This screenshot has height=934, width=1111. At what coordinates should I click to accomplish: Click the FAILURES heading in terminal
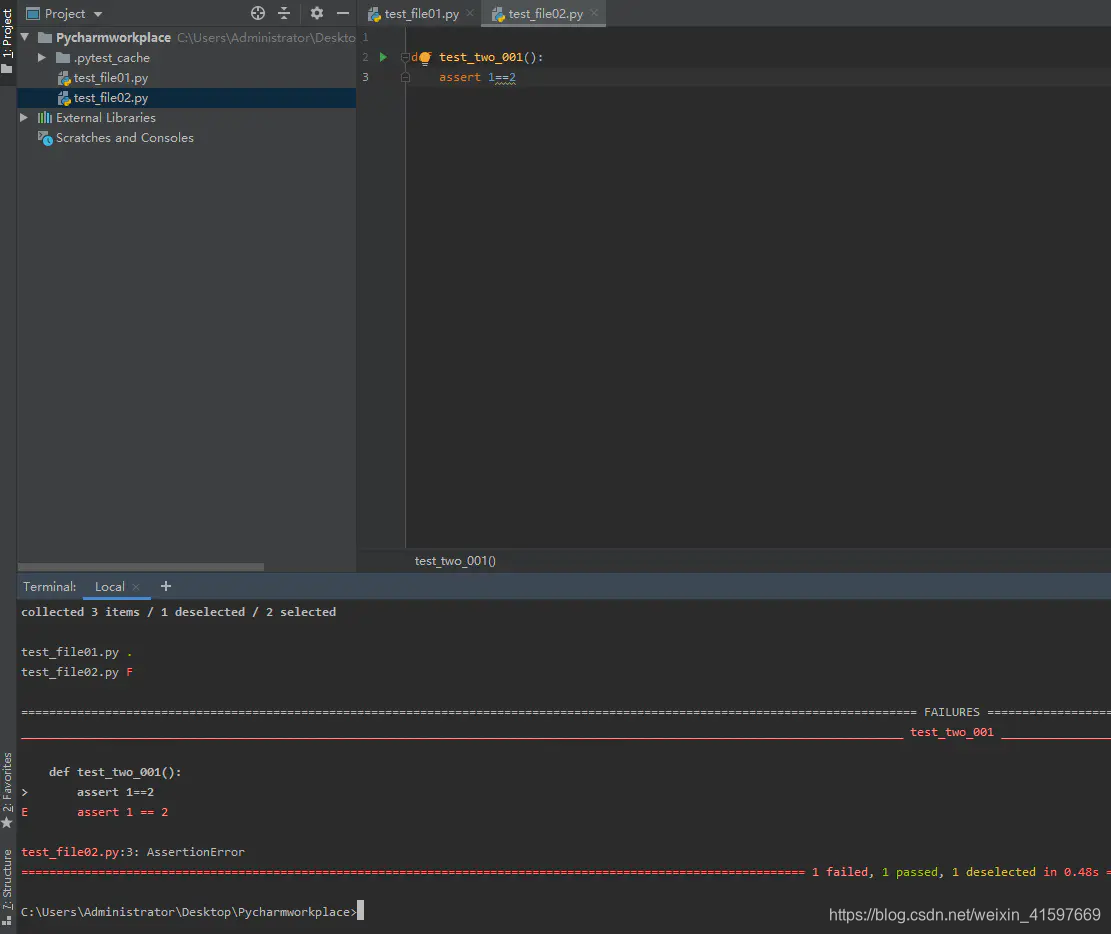coord(952,712)
